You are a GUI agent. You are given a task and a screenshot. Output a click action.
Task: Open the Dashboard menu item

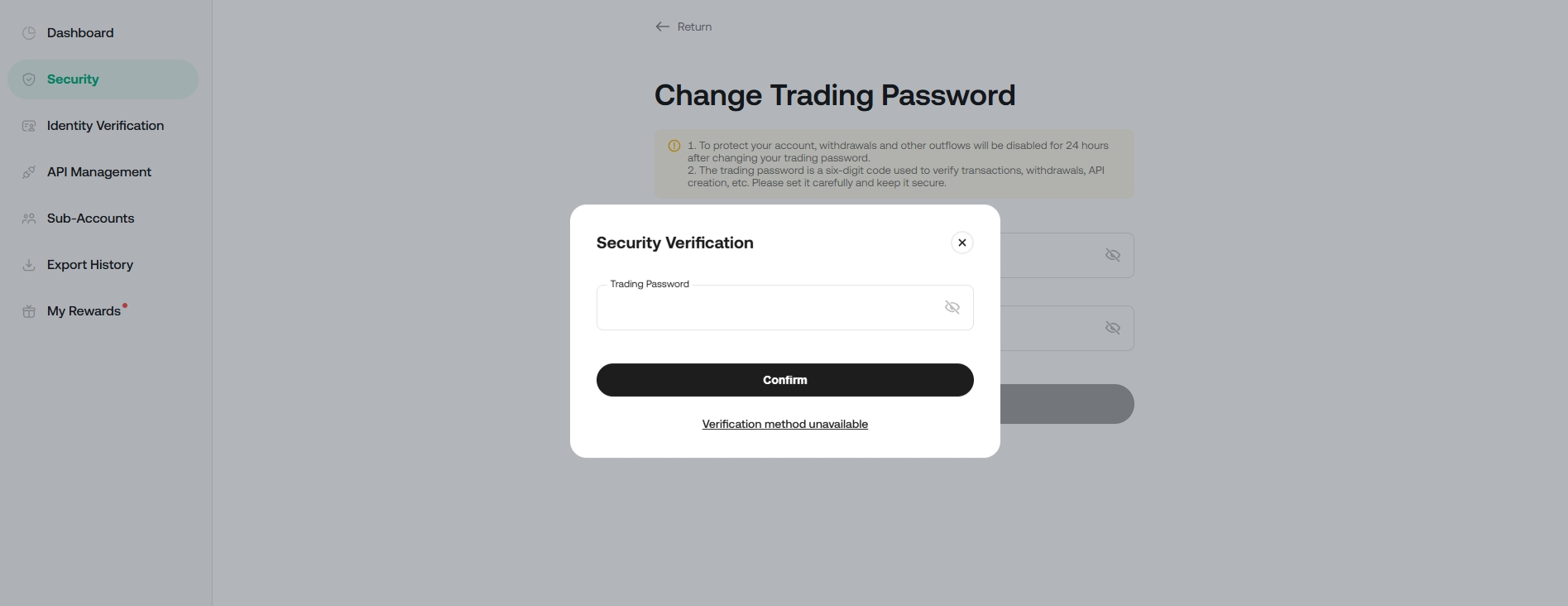tap(80, 33)
